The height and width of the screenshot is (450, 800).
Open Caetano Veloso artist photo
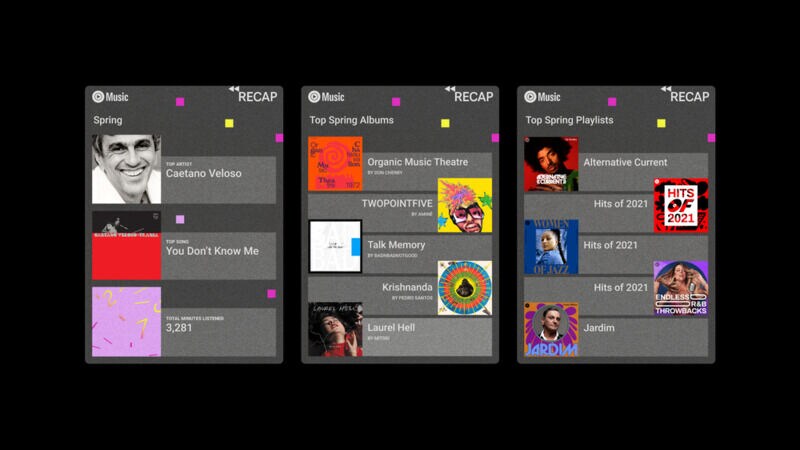(127, 169)
